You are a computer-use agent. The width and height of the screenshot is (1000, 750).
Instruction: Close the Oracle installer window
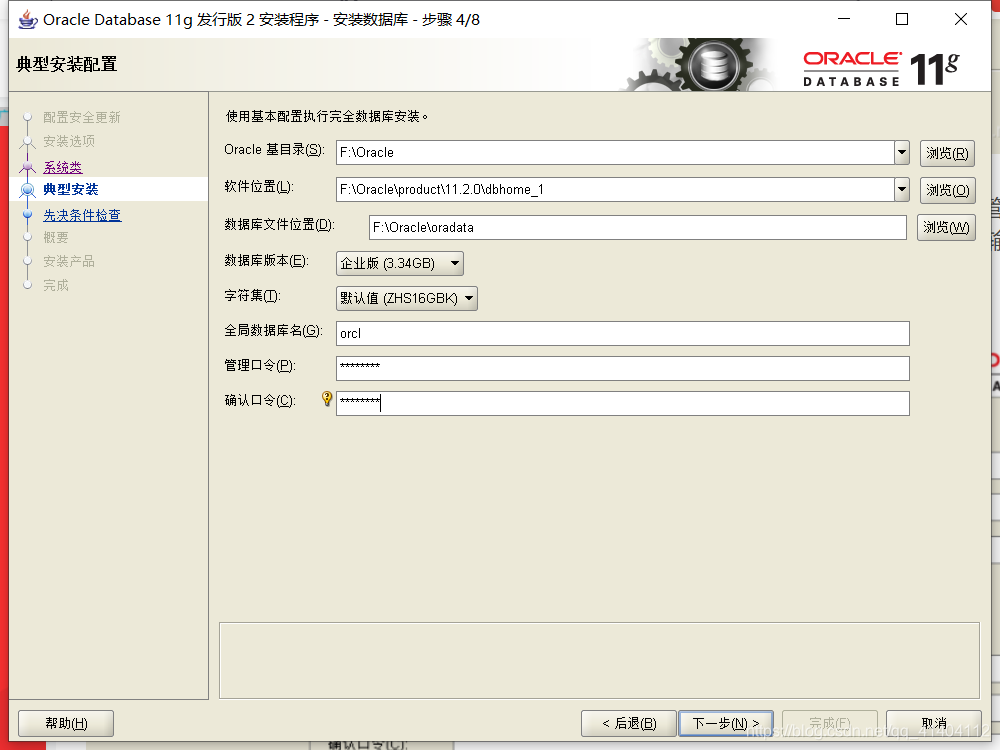coord(960,19)
